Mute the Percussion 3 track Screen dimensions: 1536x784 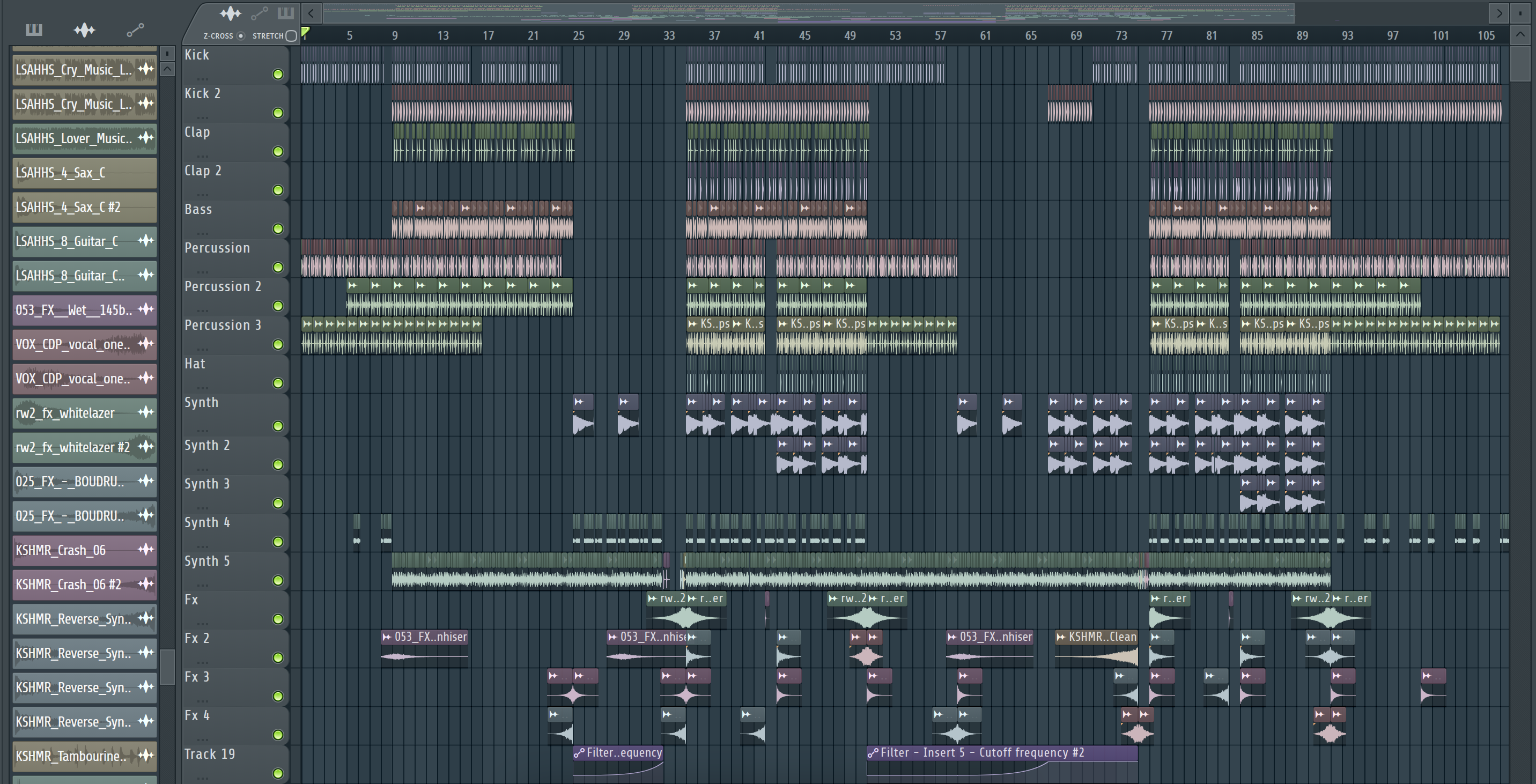tap(278, 345)
